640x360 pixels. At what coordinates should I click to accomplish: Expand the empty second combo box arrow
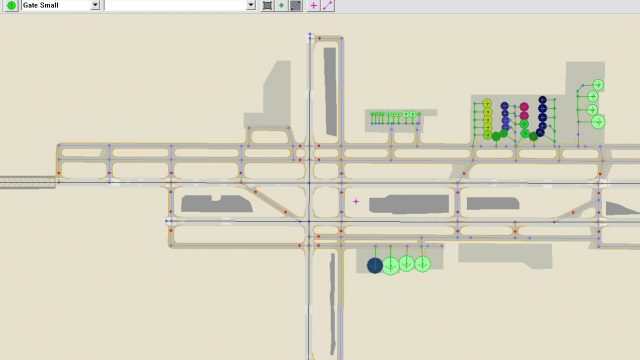click(x=251, y=5)
